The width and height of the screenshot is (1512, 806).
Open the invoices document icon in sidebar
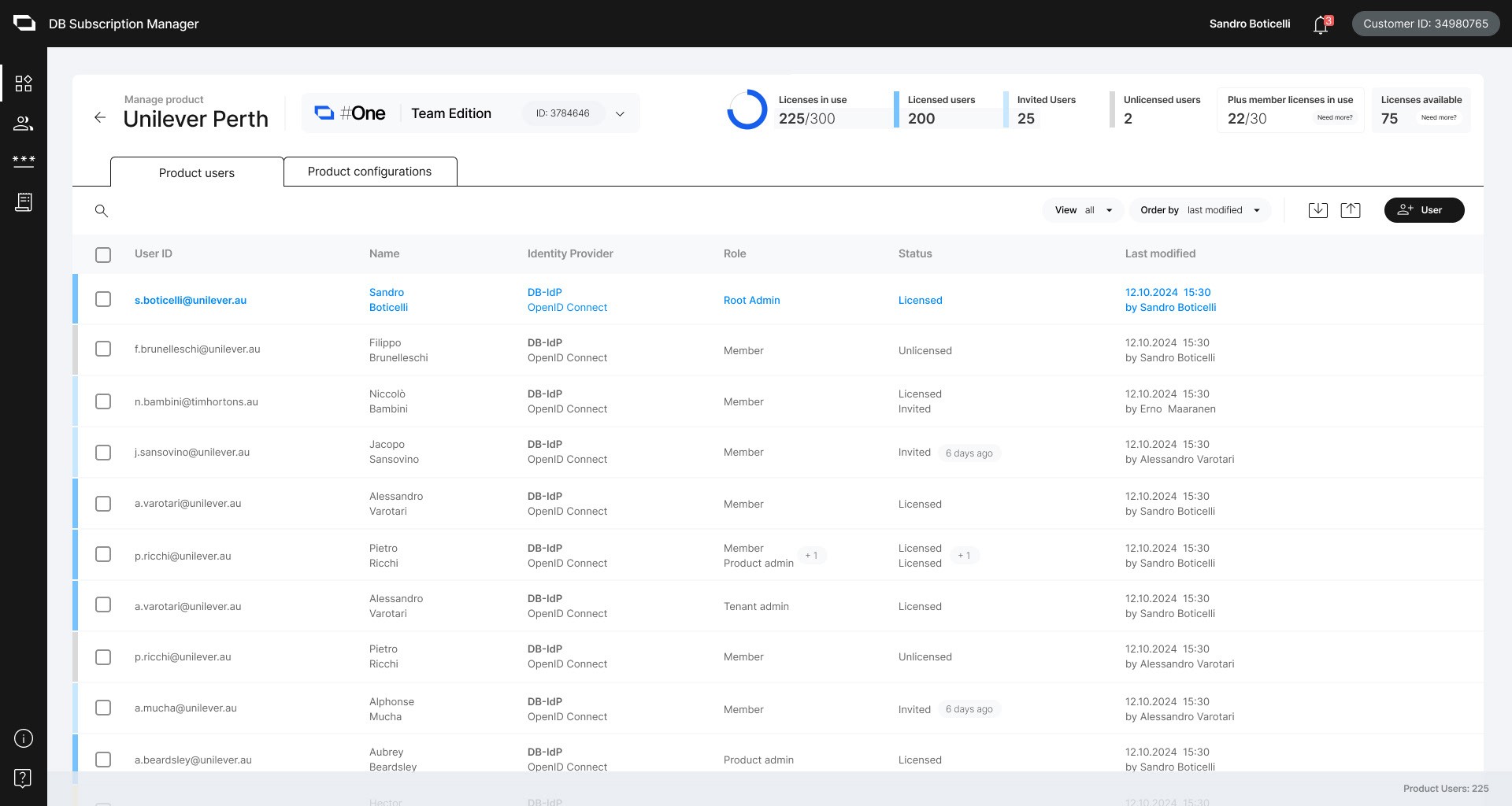coord(24,202)
